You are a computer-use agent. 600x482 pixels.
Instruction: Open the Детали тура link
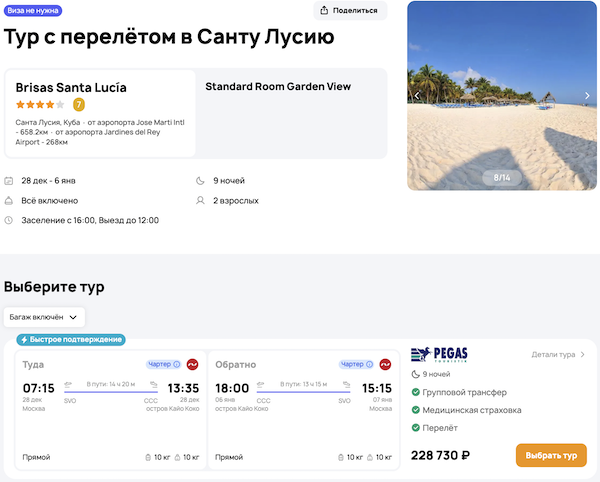click(x=558, y=354)
